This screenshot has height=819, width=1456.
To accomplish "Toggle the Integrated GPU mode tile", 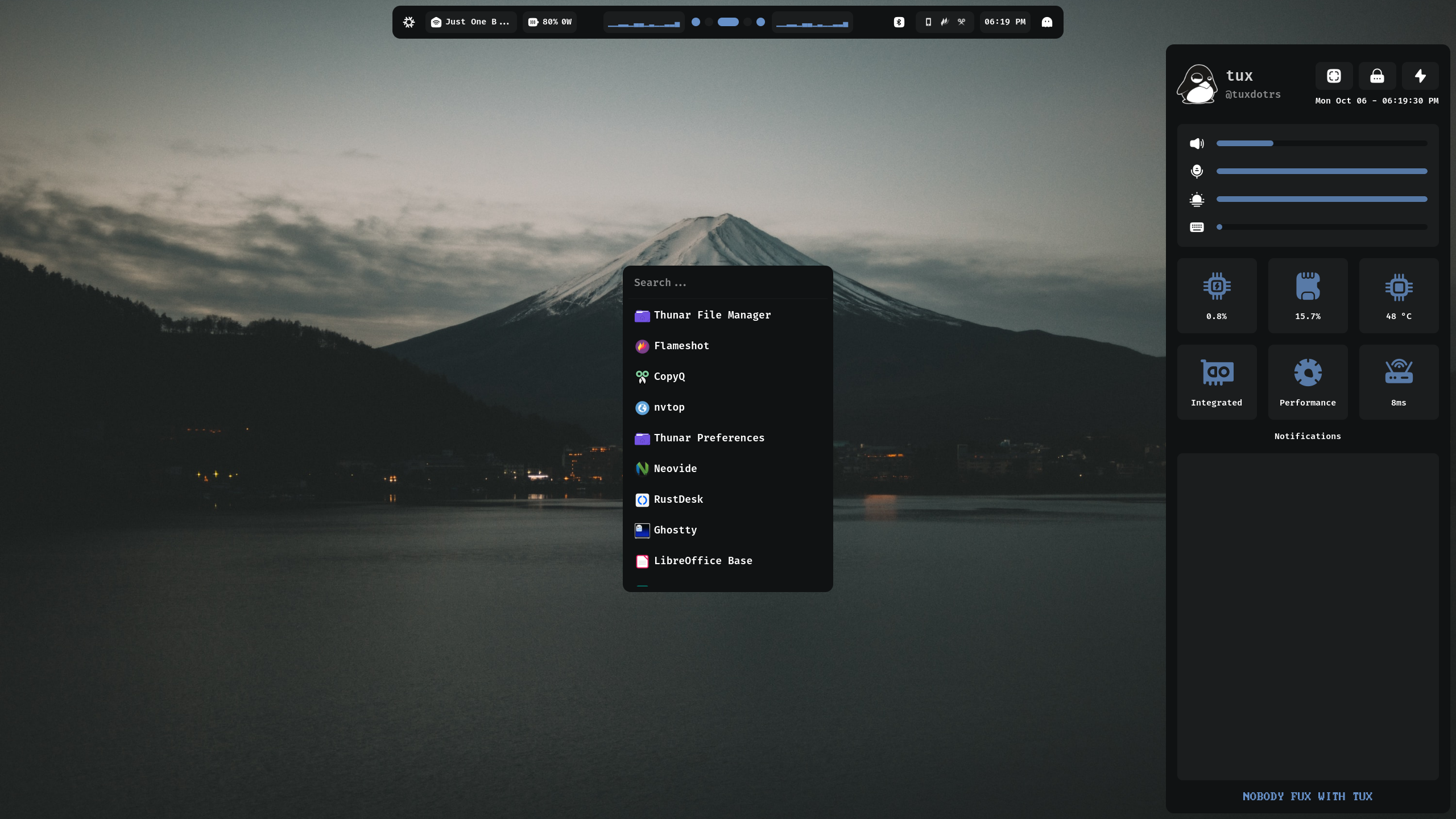I will pos(1217,382).
